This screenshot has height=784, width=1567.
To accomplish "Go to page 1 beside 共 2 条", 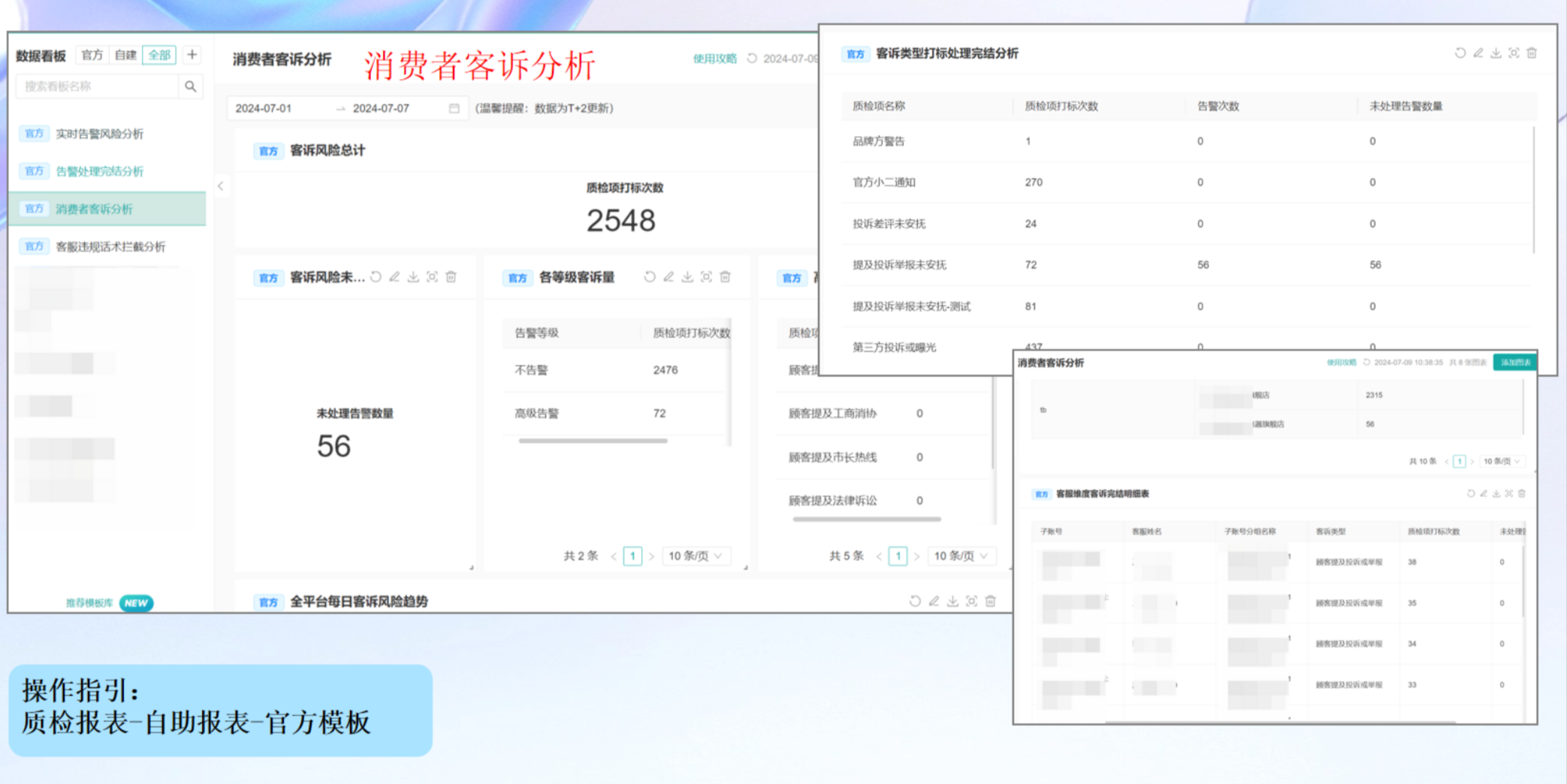I will pyautogui.click(x=633, y=556).
